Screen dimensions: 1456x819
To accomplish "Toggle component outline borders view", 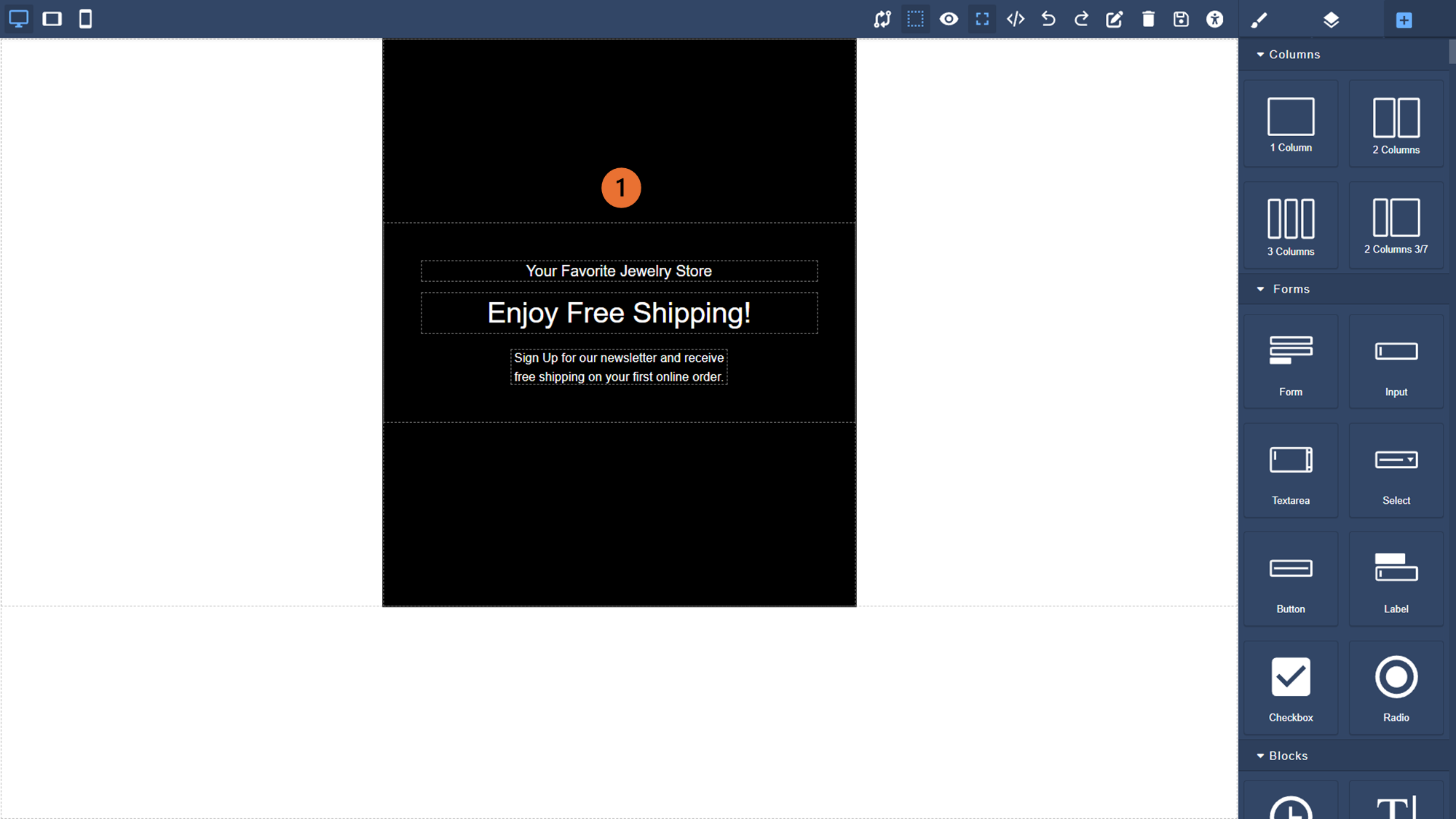I will click(x=915, y=19).
